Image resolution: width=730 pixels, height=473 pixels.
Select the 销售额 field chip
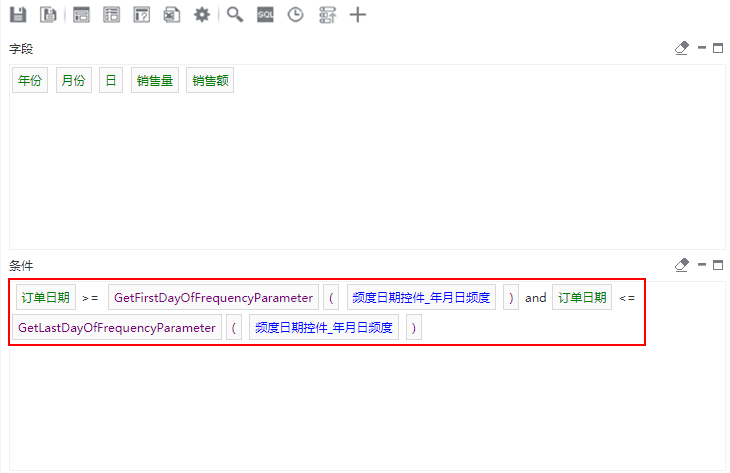(210, 81)
